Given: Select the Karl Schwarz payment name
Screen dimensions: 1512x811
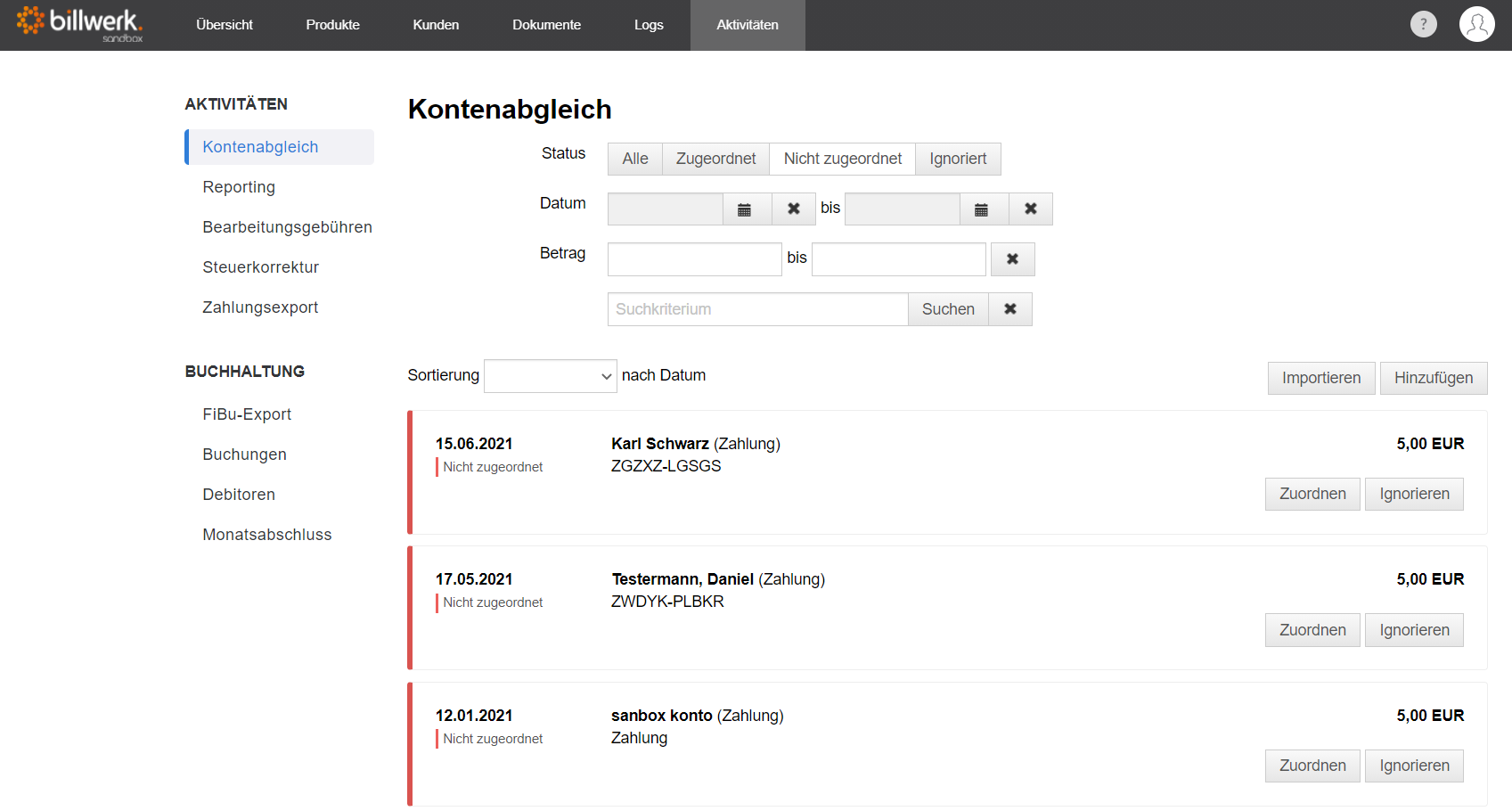Looking at the screenshot, I should [660, 444].
